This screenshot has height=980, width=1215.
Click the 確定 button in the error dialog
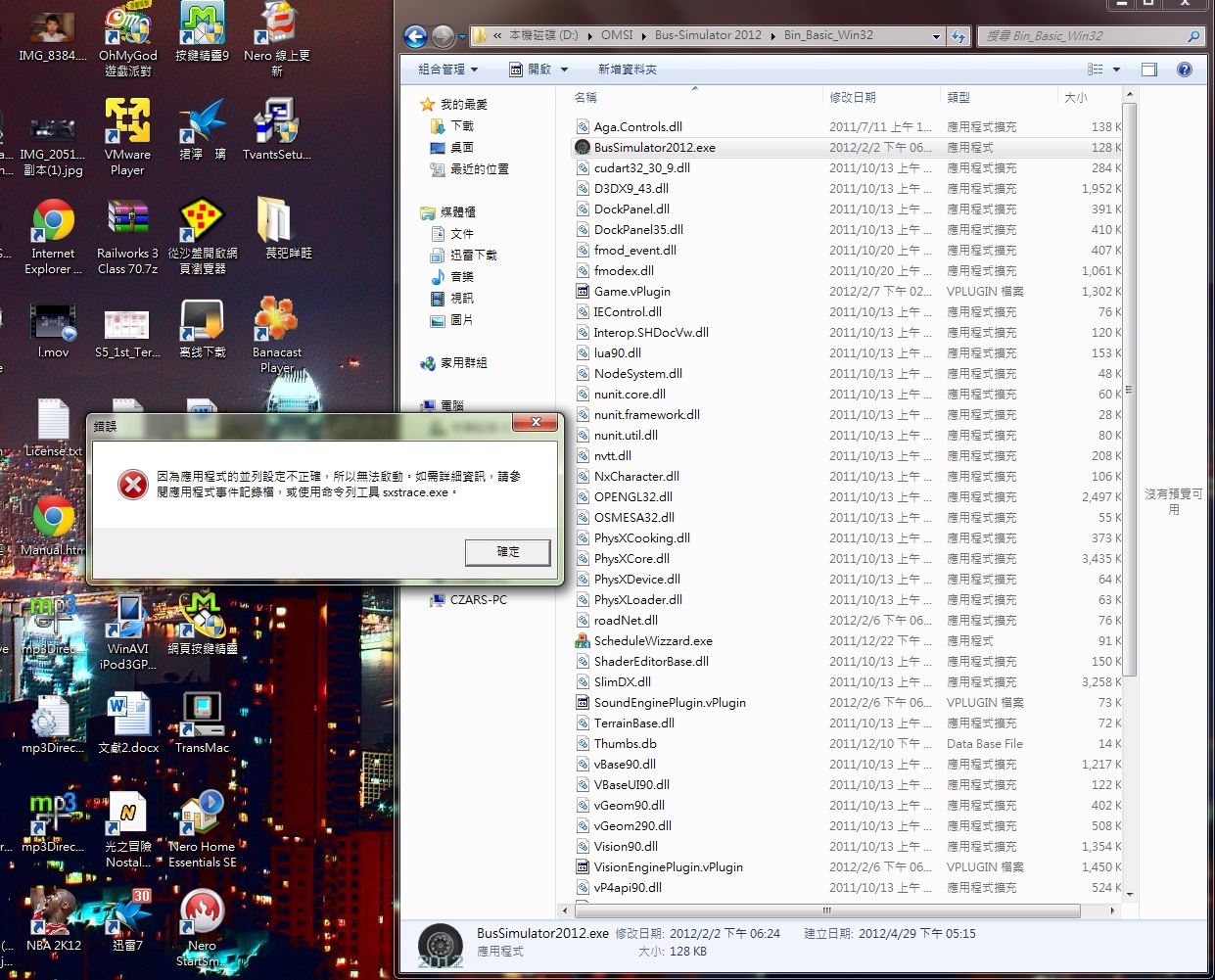[x=507, y=552]
